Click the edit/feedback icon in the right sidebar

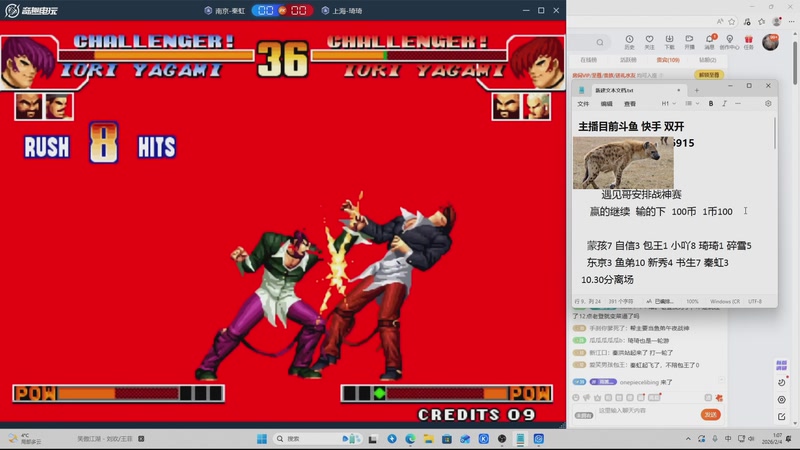pyautogui.click(x=782, y=417)
